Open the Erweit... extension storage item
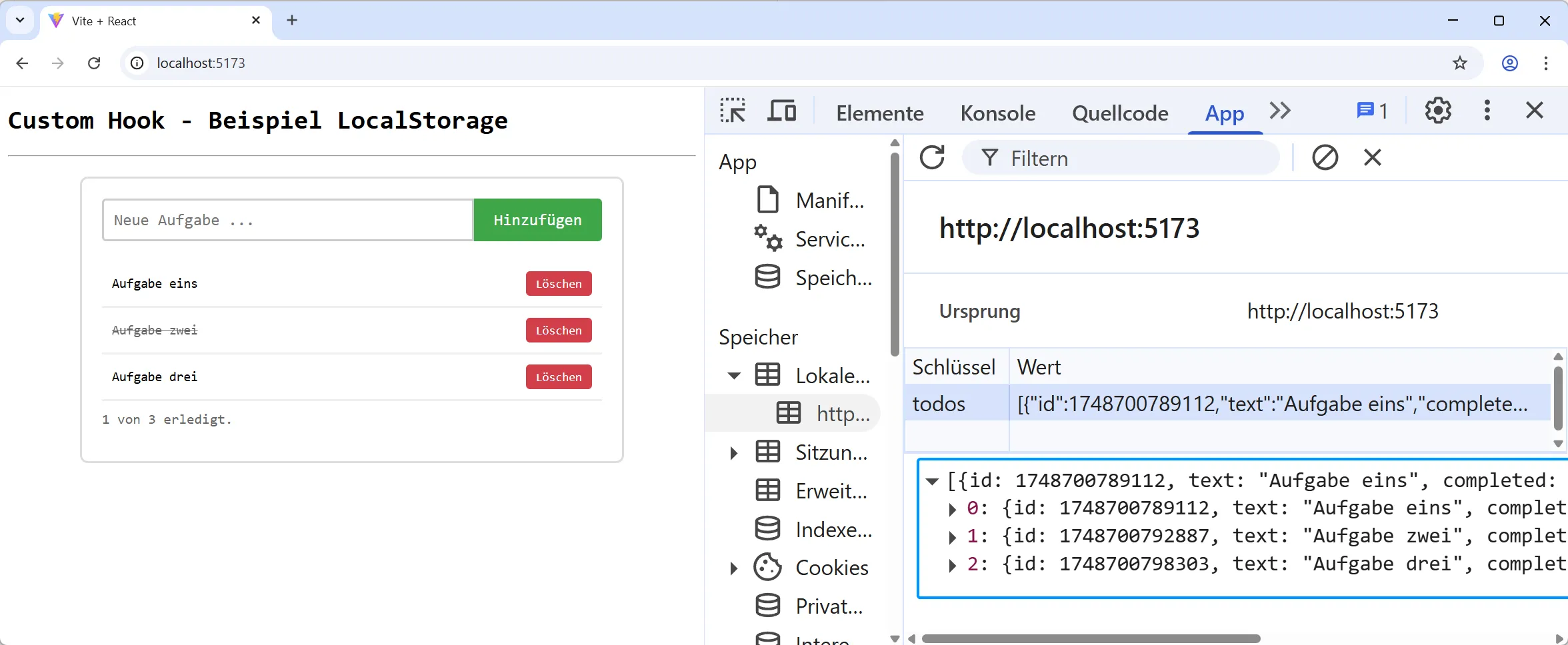The height and width of the screenshot is (645, 1568). pyautogui.click(x=811, y=491)
